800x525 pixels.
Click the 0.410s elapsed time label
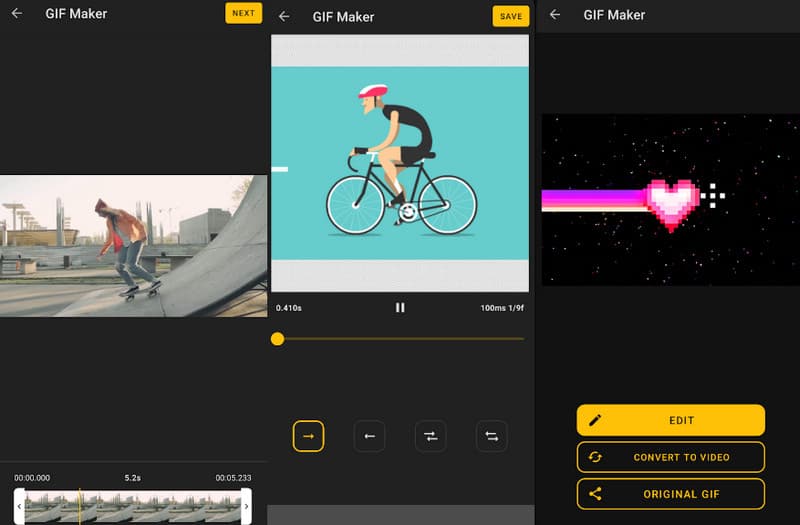click(x=289, y=308)
